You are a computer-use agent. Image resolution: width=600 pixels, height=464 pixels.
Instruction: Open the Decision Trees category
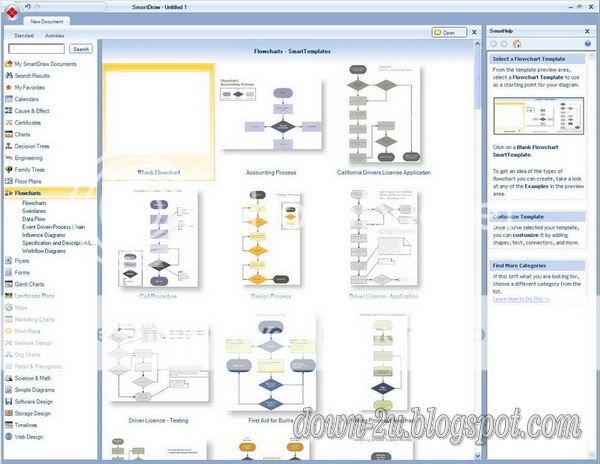(33, 146)
